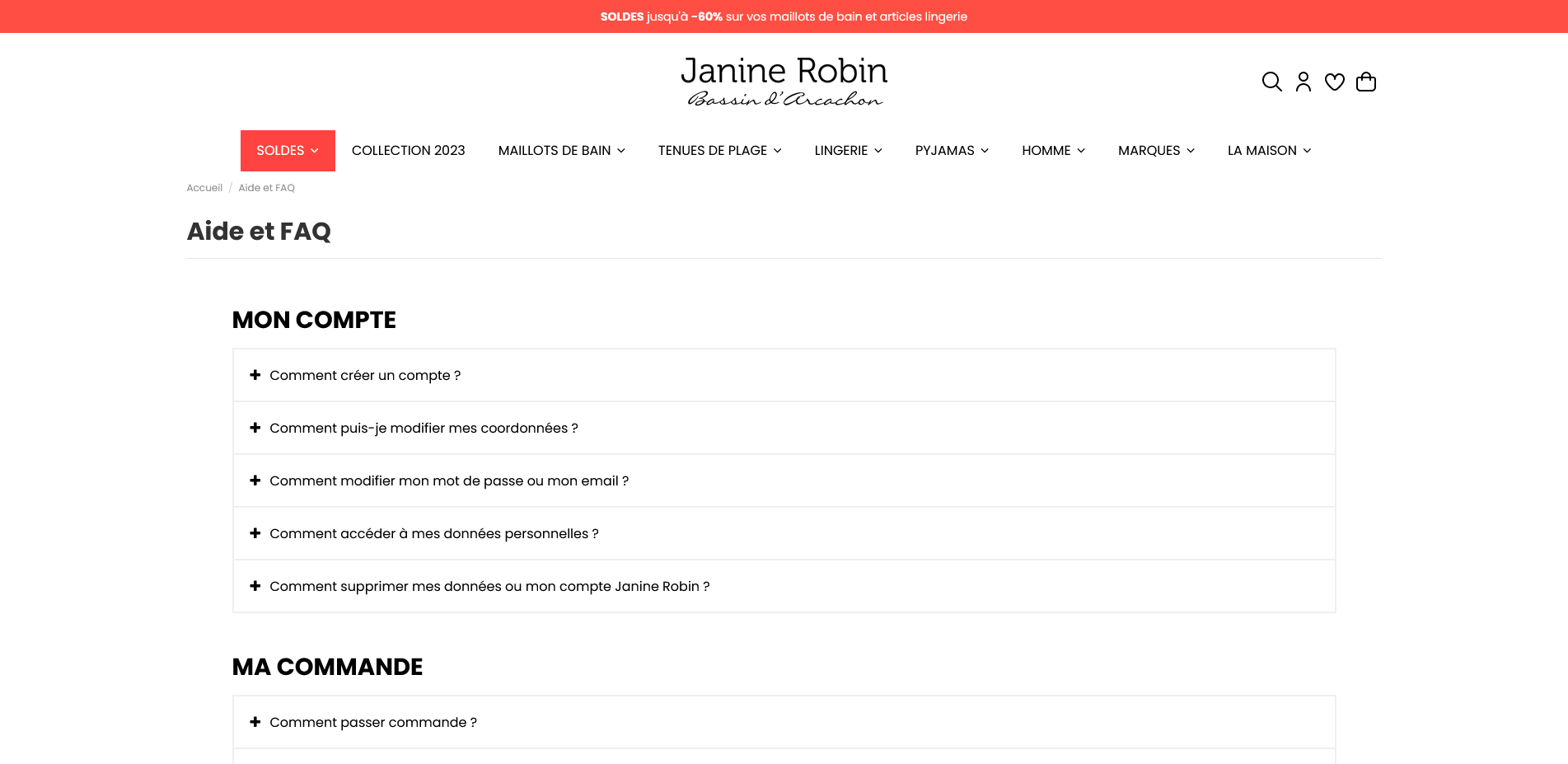
Task: Click plus icon beside 'Comment passer commande'
Action: 255,722
